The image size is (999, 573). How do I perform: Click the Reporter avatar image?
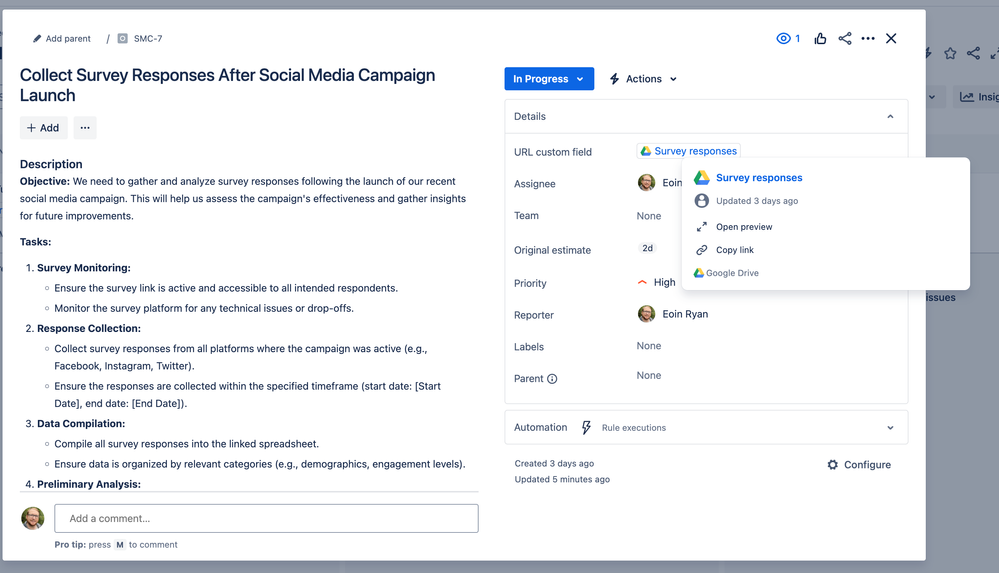647,314
